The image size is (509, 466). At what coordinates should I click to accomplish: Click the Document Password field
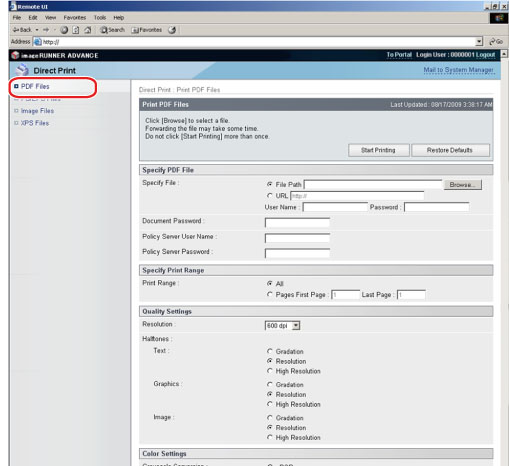point(297,222)
